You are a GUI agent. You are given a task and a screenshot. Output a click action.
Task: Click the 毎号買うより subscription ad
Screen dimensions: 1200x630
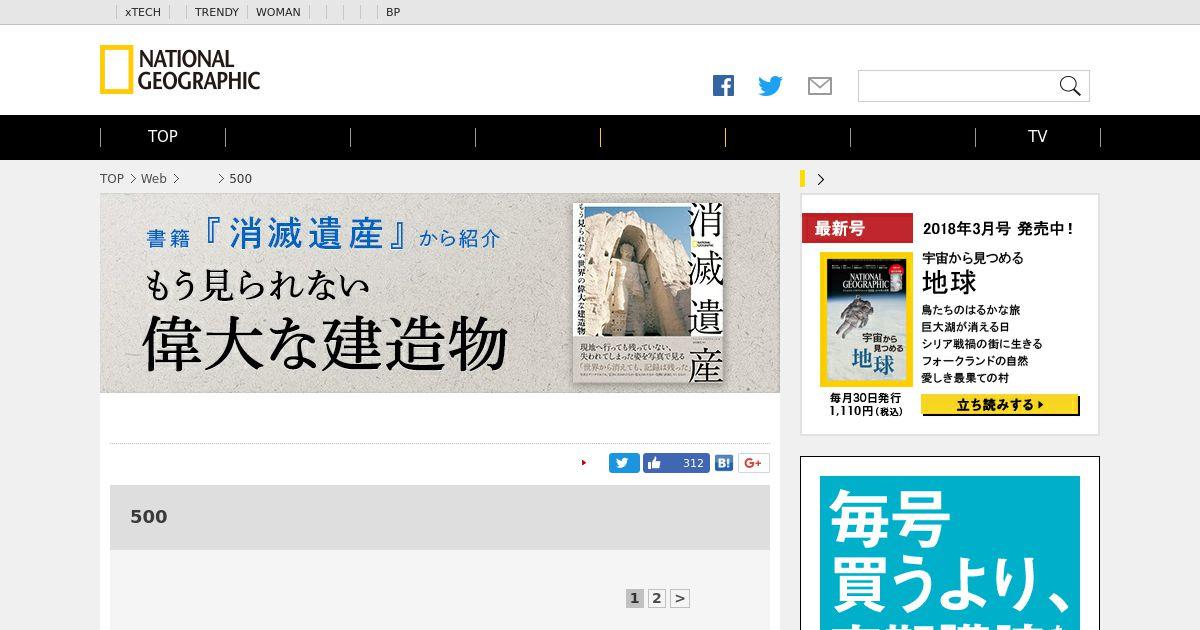950,553
